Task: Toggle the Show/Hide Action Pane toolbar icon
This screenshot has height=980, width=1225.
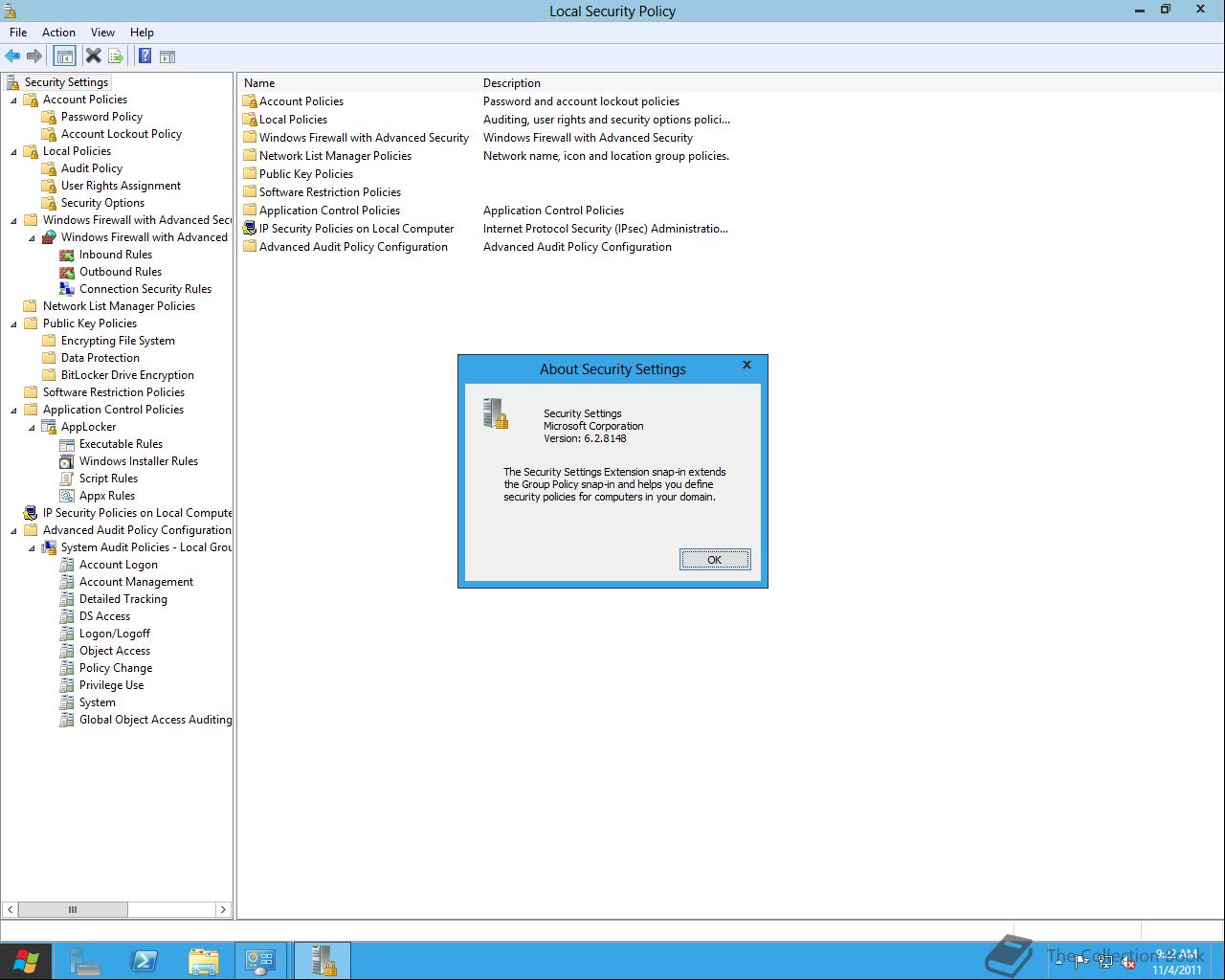Action: tap(167, 56)
